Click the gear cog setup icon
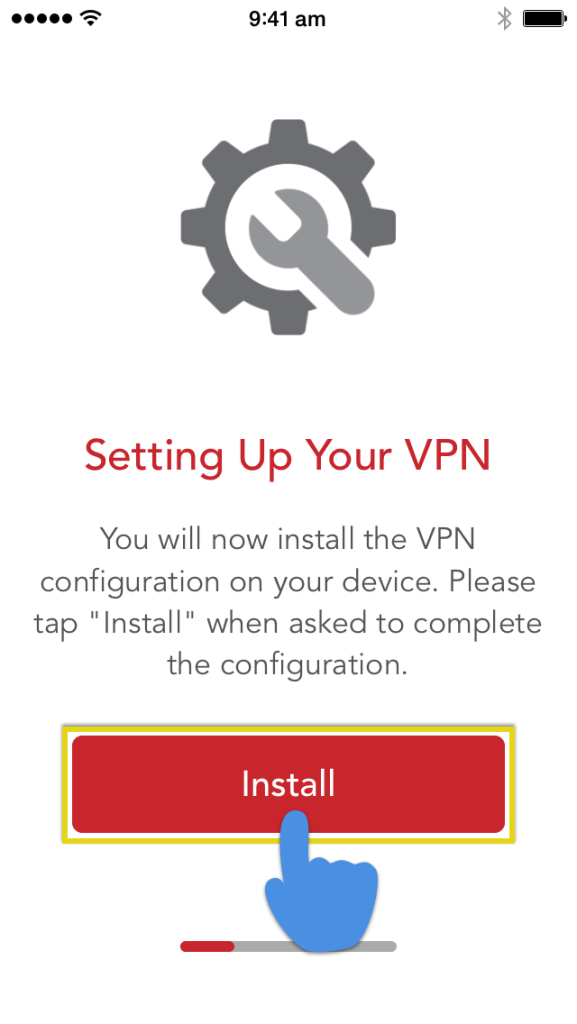The height and width of the screenshot is (1024, 577). (x=288, y=227)
